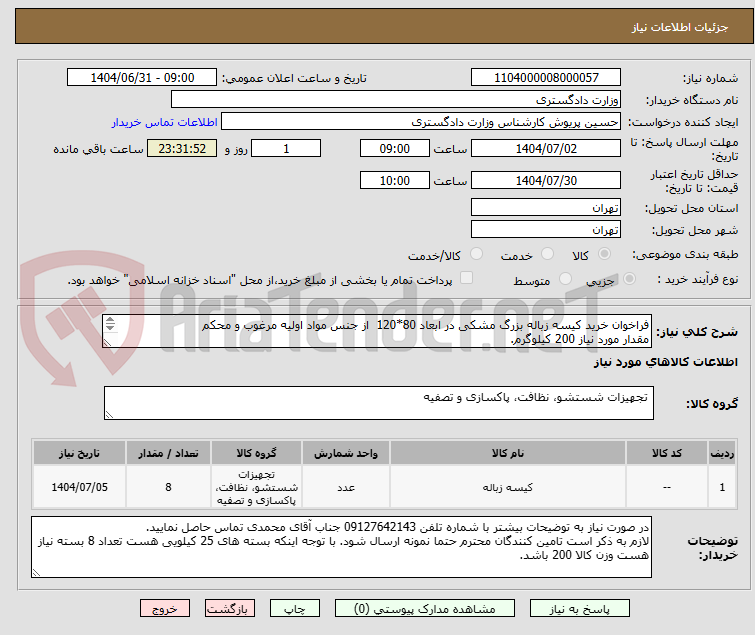This screenshot has width=755, height=635.
Task: Click the بازگشت back button
Action: pos(230,609)
